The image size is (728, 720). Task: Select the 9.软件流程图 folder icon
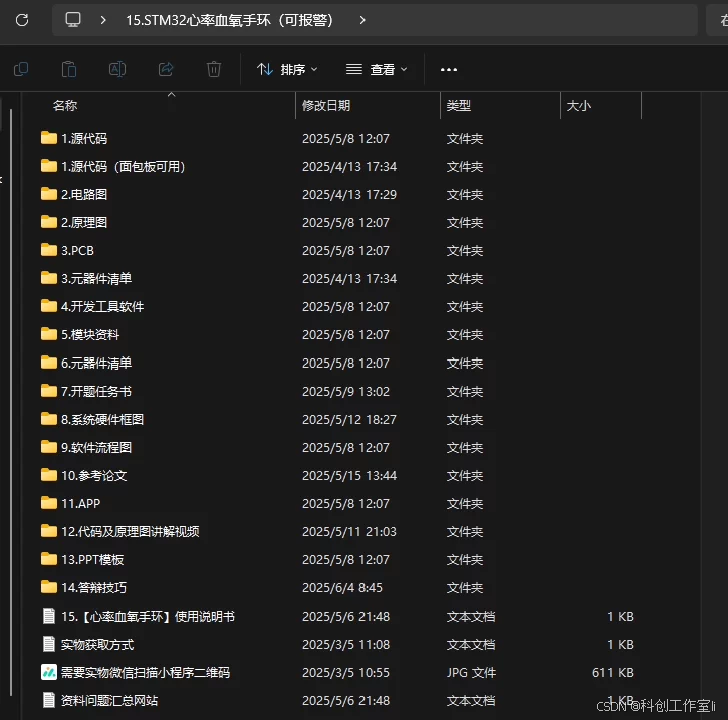coord(49,447)
